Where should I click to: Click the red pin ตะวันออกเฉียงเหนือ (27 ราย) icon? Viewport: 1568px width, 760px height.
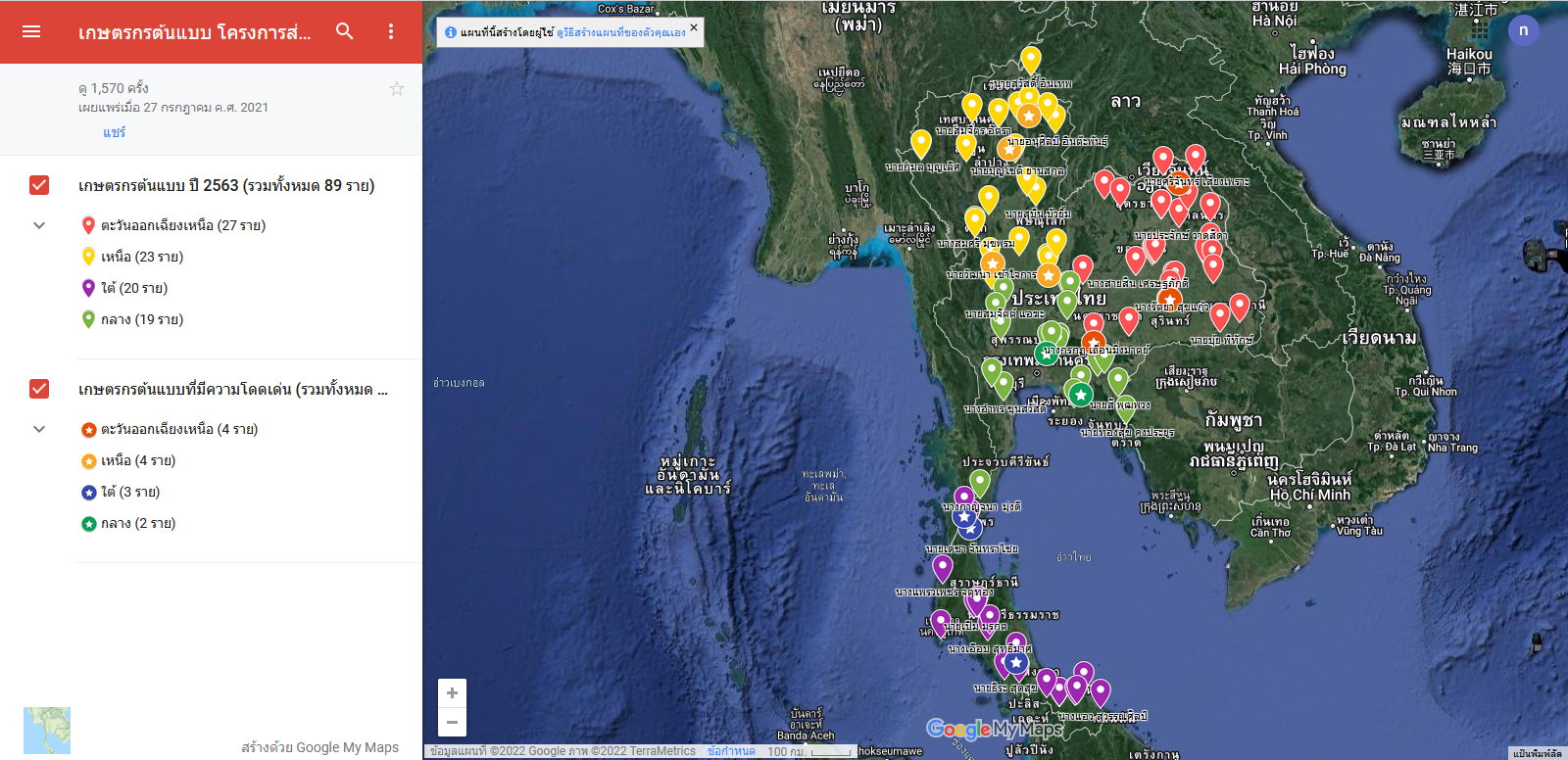88,225
